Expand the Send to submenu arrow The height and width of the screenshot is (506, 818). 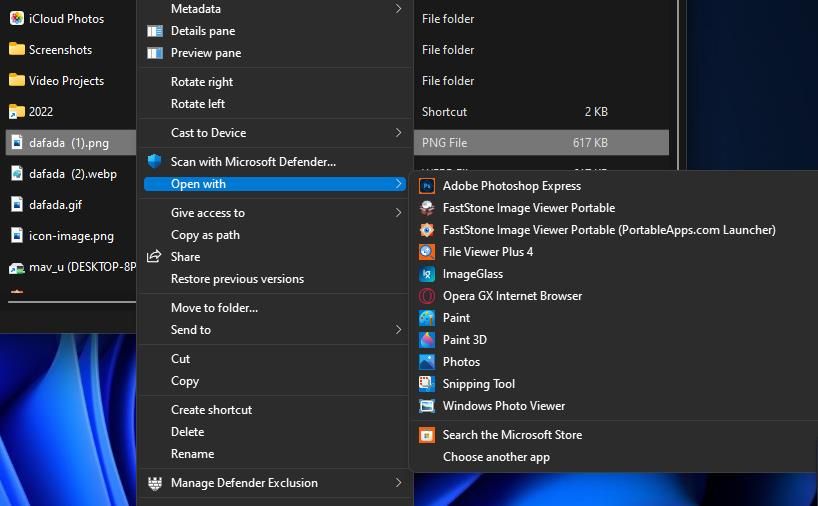coord(398,330)
